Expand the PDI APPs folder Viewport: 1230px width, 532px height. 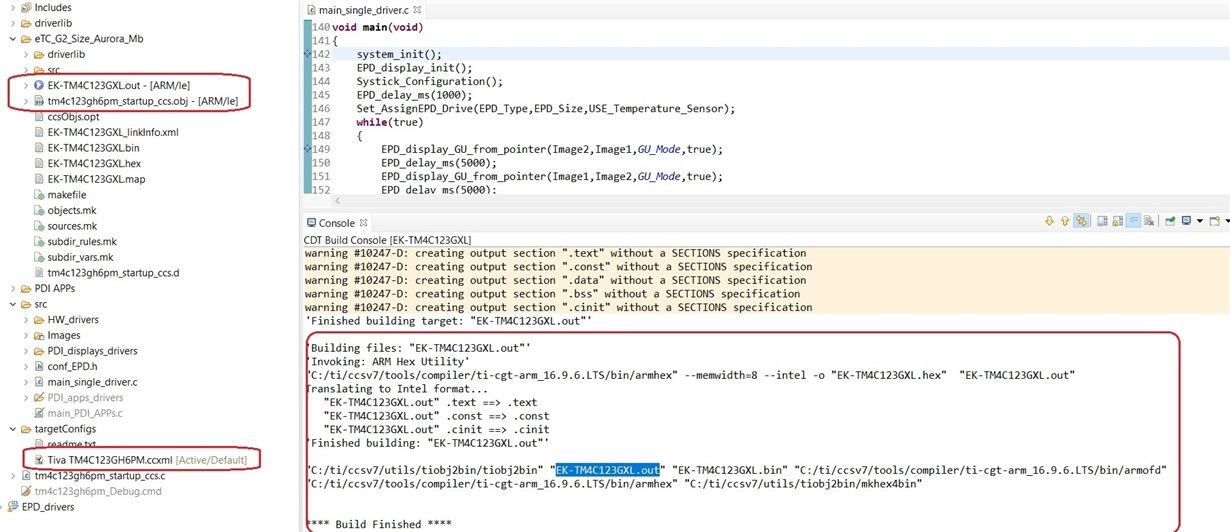(x=12, y=288)
